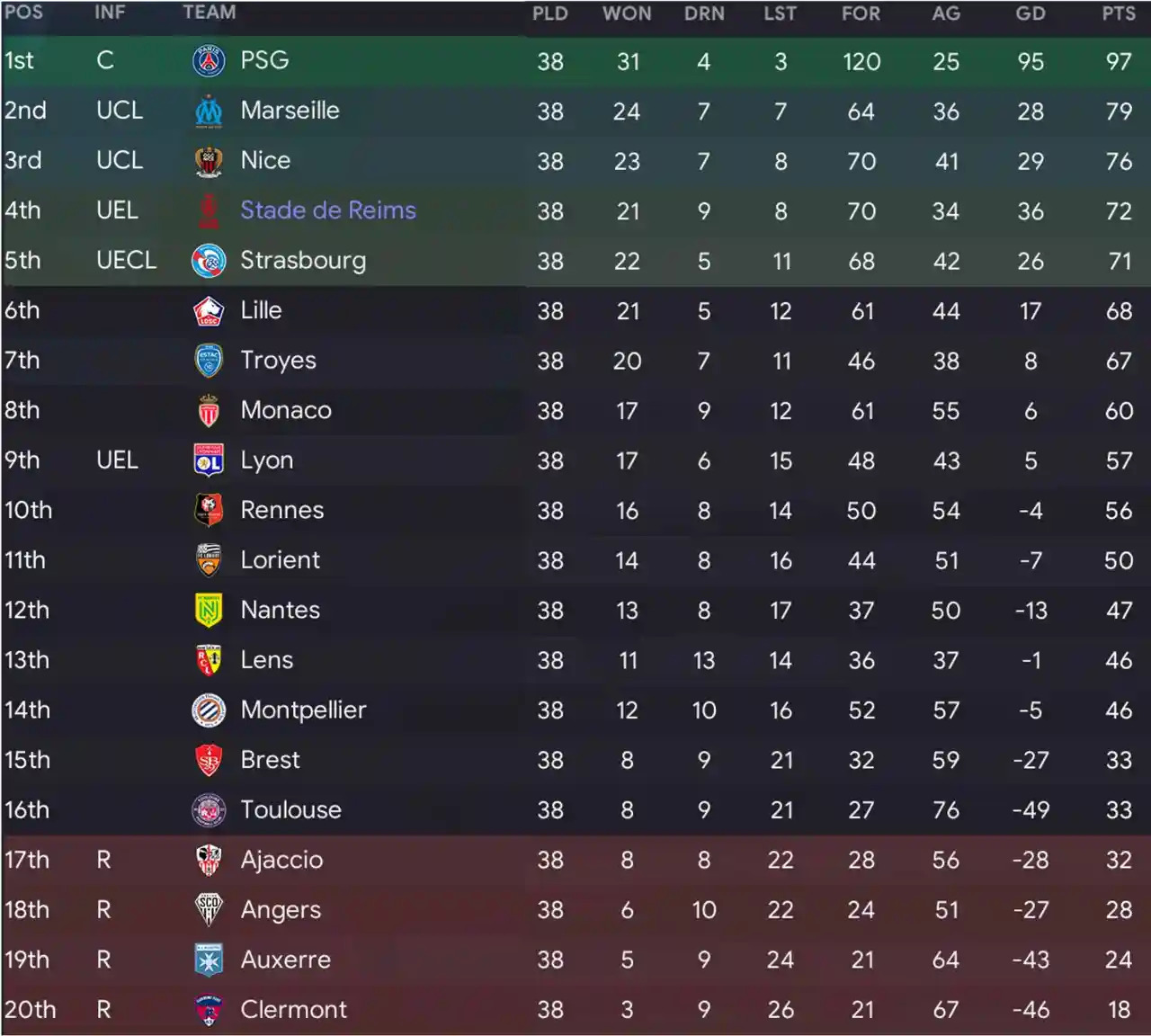The width and height of the screenshot is (1151, 1036).
Task: Open the Nantes club badge
Action: 209,611
